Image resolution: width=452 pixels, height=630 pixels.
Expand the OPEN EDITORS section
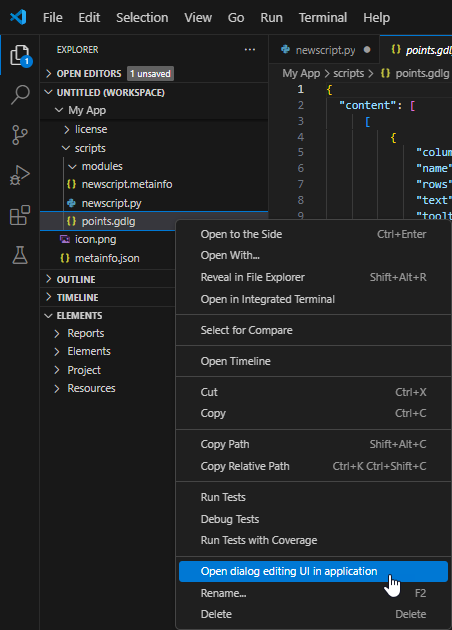click(x=49, y=74)
